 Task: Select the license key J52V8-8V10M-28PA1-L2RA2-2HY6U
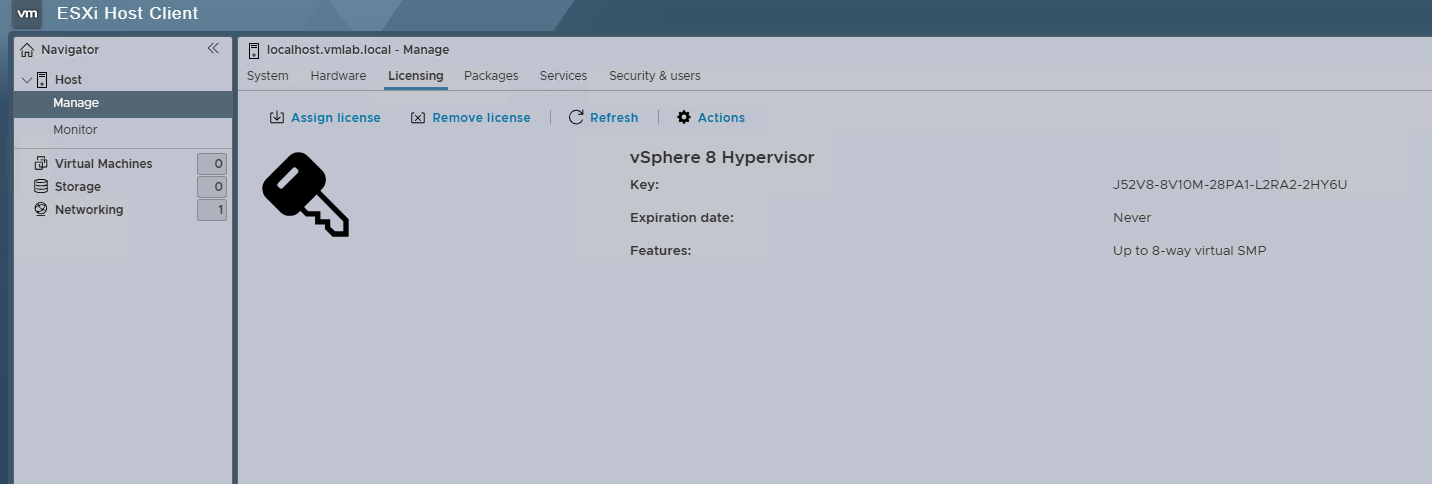(1230, 185)
